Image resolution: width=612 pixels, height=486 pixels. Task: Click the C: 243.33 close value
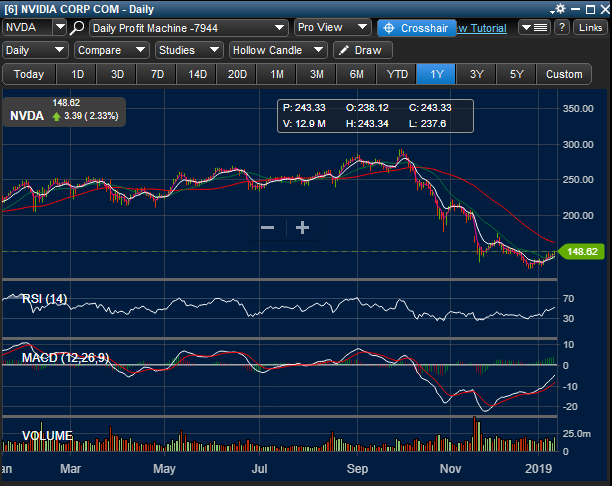point(430,108)
